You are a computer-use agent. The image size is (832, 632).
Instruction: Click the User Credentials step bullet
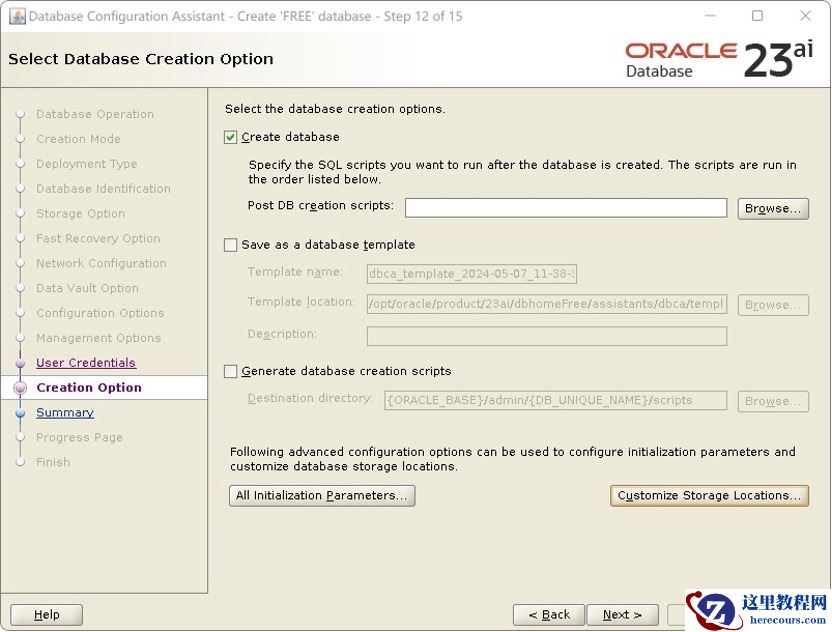coord(20,363)
